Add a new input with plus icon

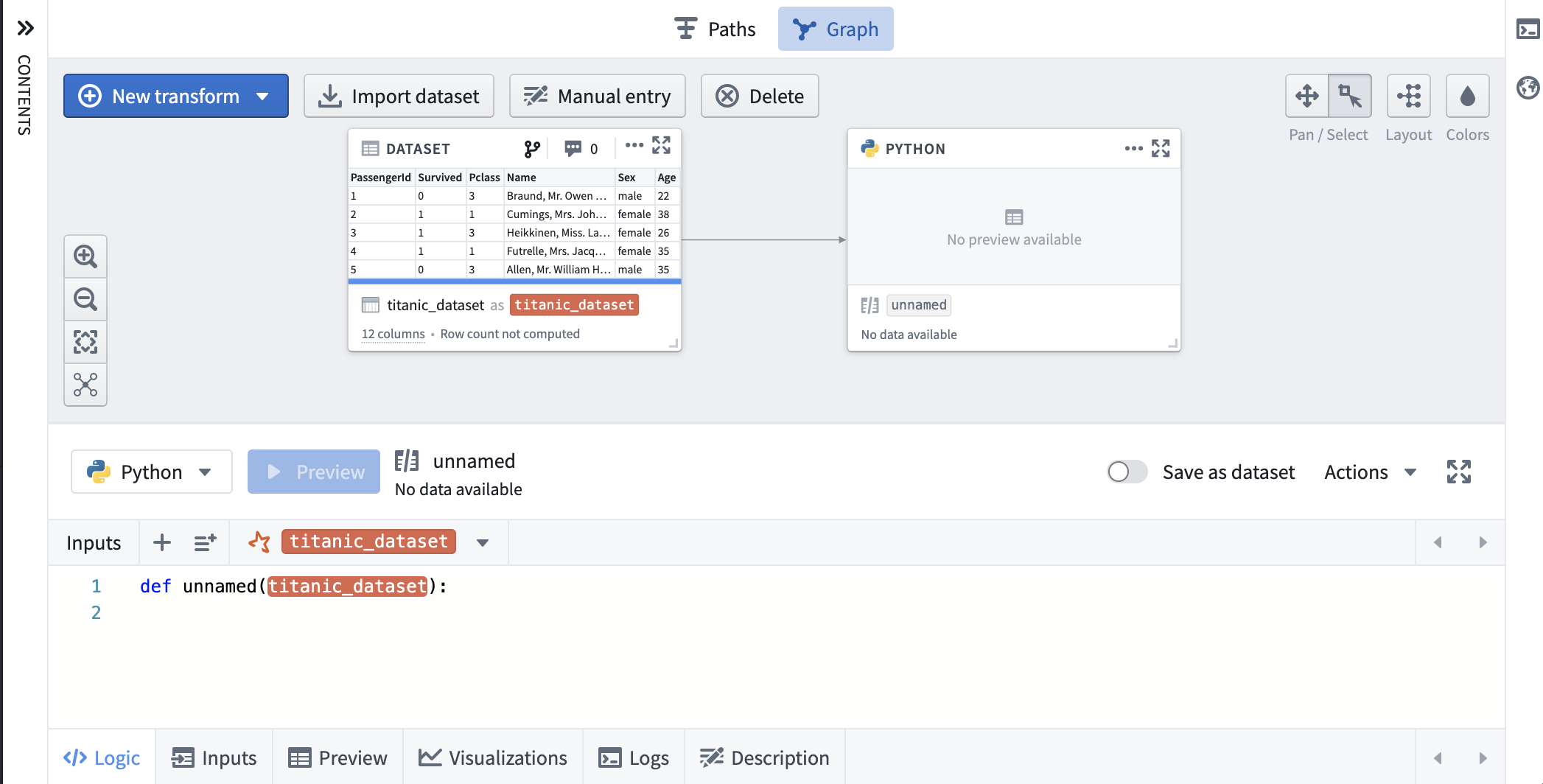pos(162,542)
